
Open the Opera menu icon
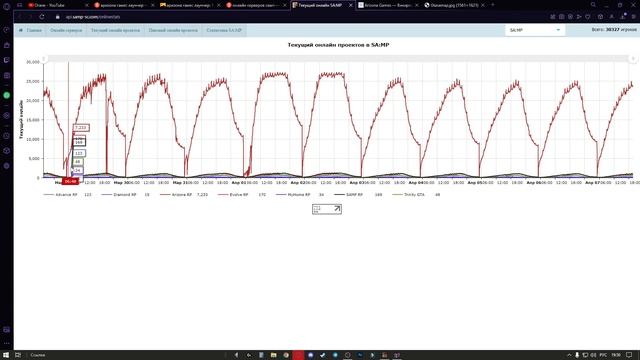point(7,6)
